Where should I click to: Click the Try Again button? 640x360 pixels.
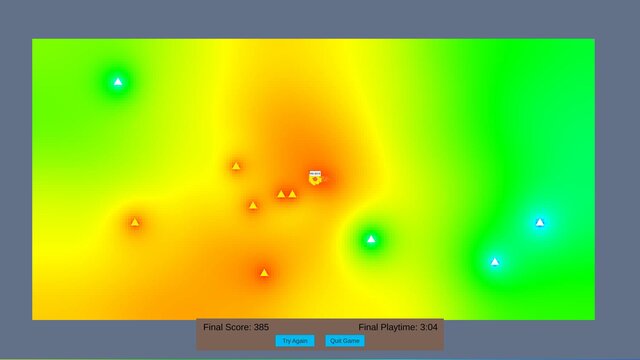coord(295,341)
